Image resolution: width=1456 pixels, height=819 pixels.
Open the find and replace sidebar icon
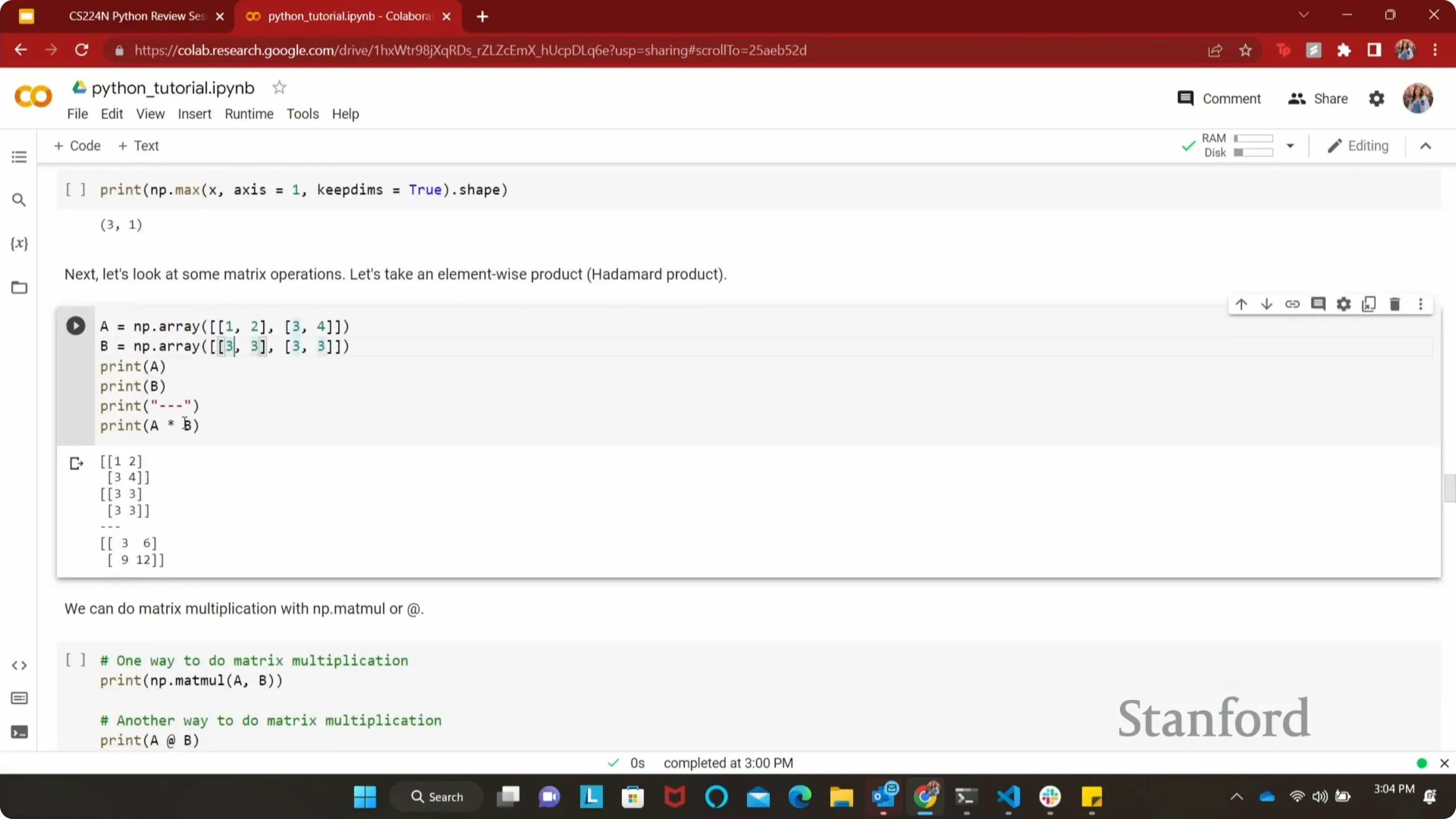tap(19, 200)
